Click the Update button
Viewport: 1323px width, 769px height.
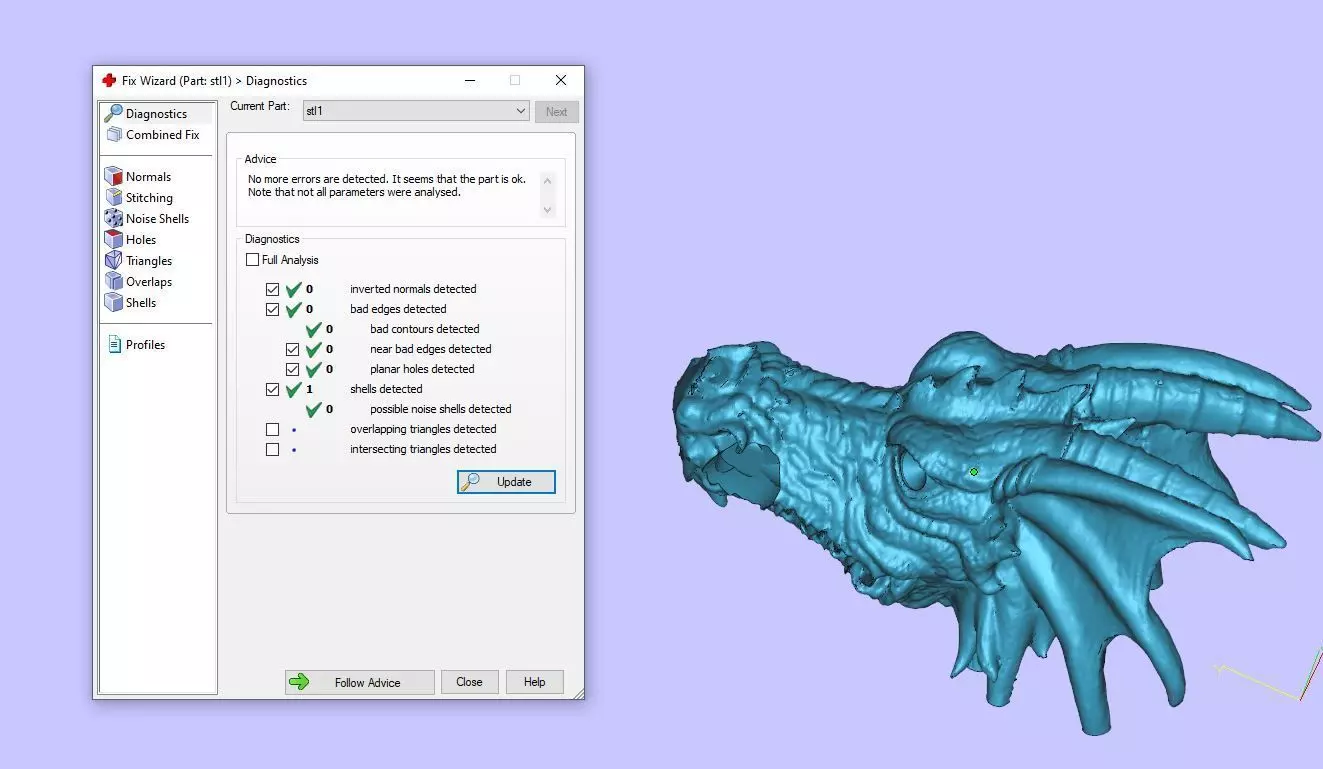tap(506, 482)
